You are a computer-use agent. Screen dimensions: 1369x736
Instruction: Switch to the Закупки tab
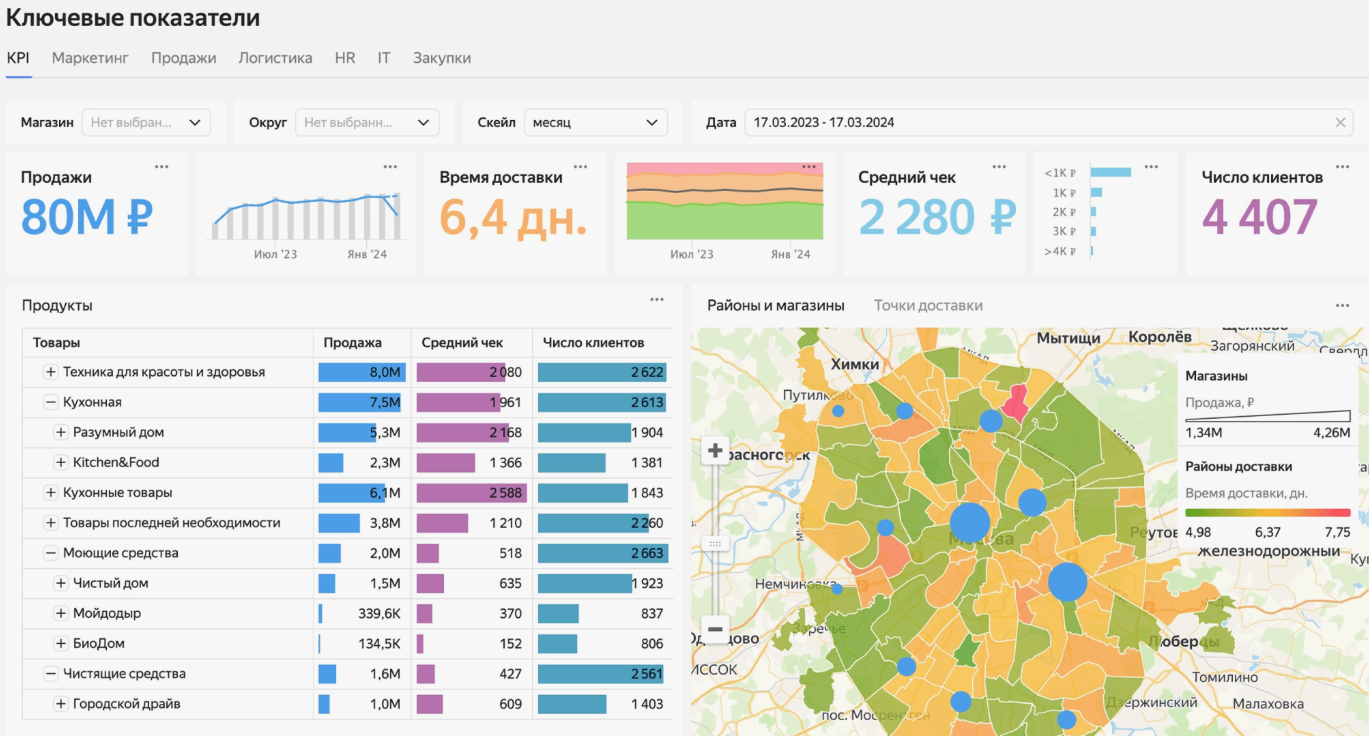(442, 58)
